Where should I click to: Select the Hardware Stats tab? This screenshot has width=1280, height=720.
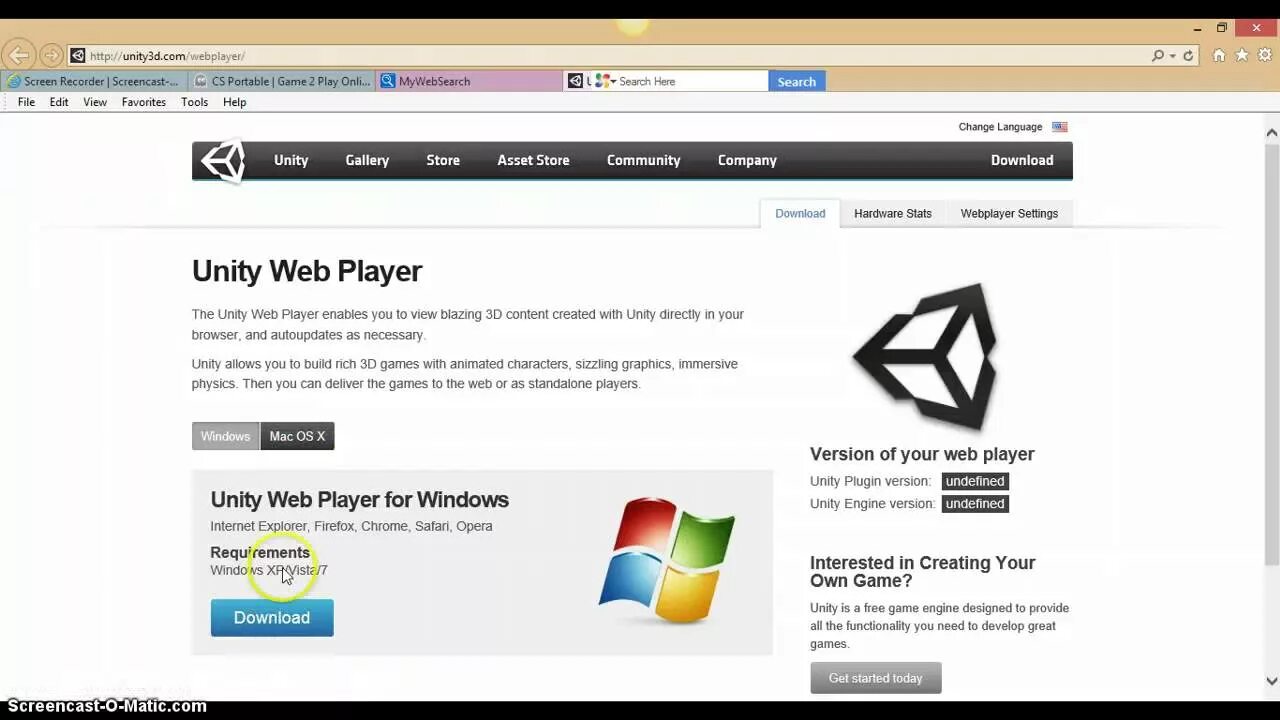[x=892, y=213]
